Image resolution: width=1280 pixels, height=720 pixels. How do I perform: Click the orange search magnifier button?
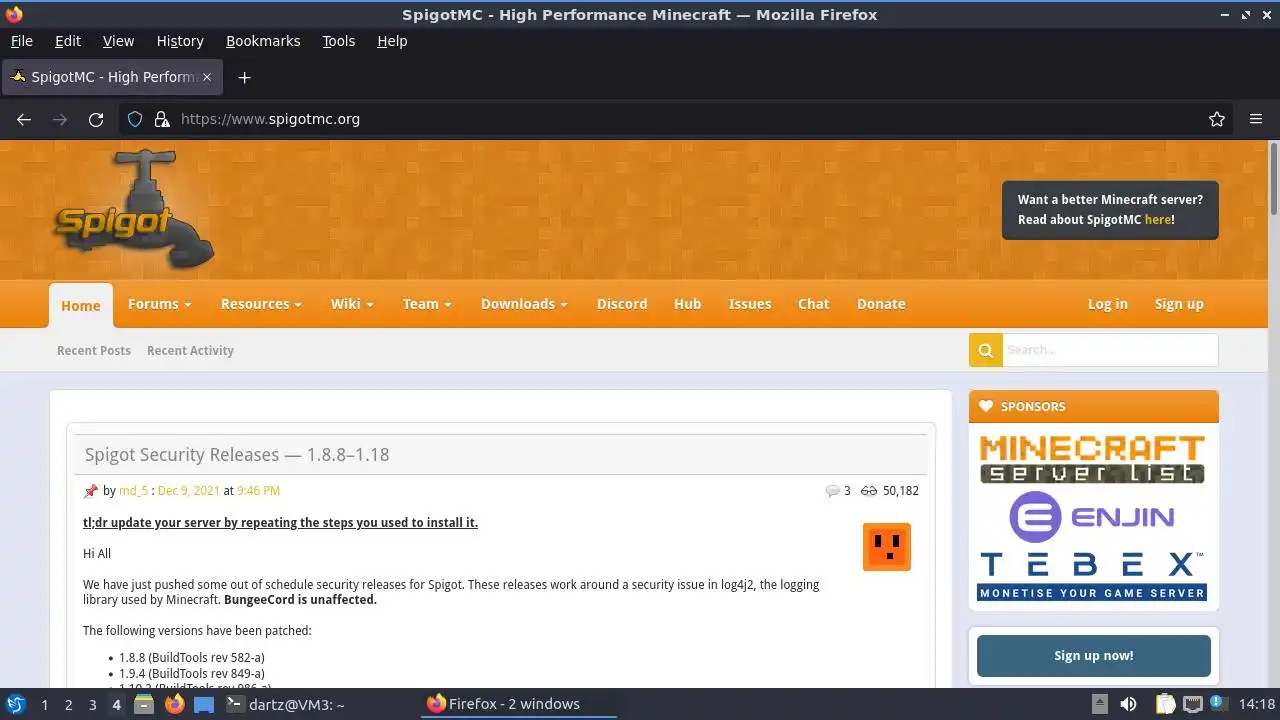(x=985, y=350)
